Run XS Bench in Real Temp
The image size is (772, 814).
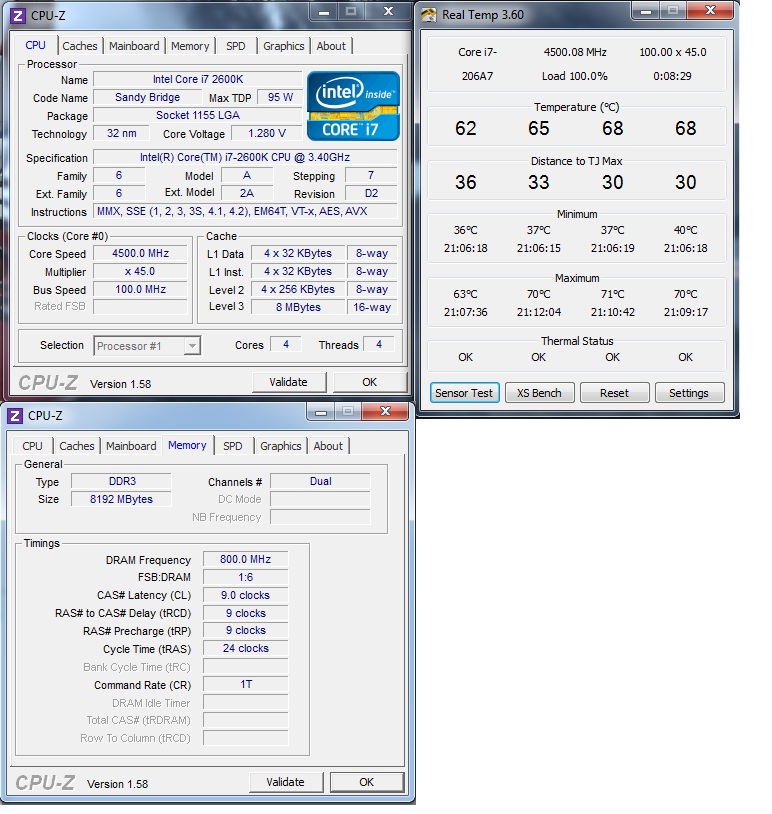539,393
